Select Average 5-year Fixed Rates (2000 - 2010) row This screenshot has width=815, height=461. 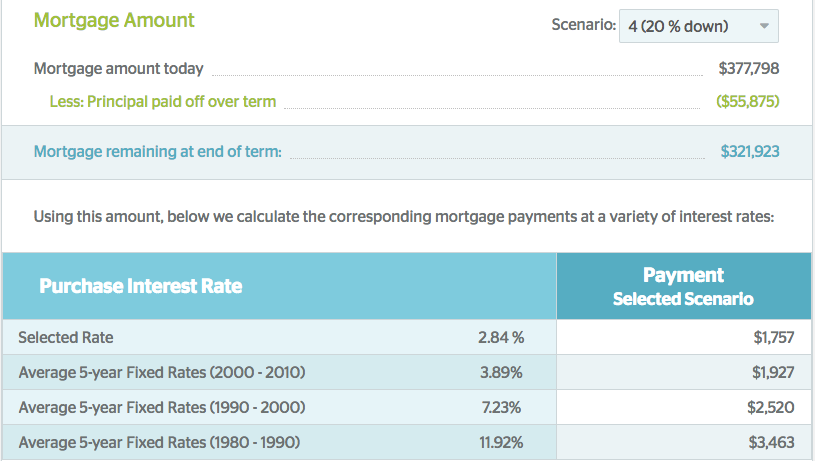(x=407, y=372)
